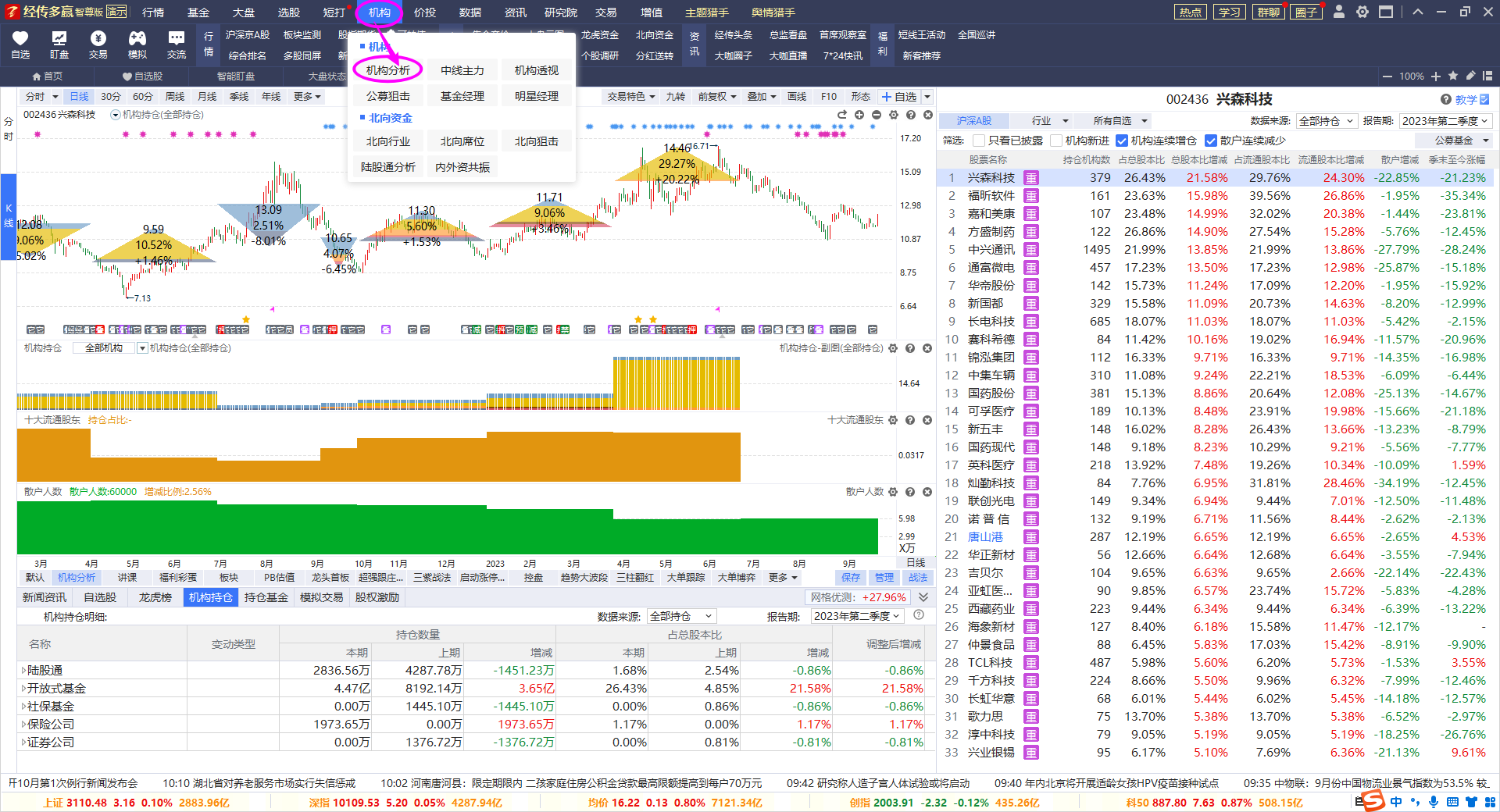Open main chart indicator settings gear
The width and height of the screenshot is (1500, 812).
(x=894, y=115)
